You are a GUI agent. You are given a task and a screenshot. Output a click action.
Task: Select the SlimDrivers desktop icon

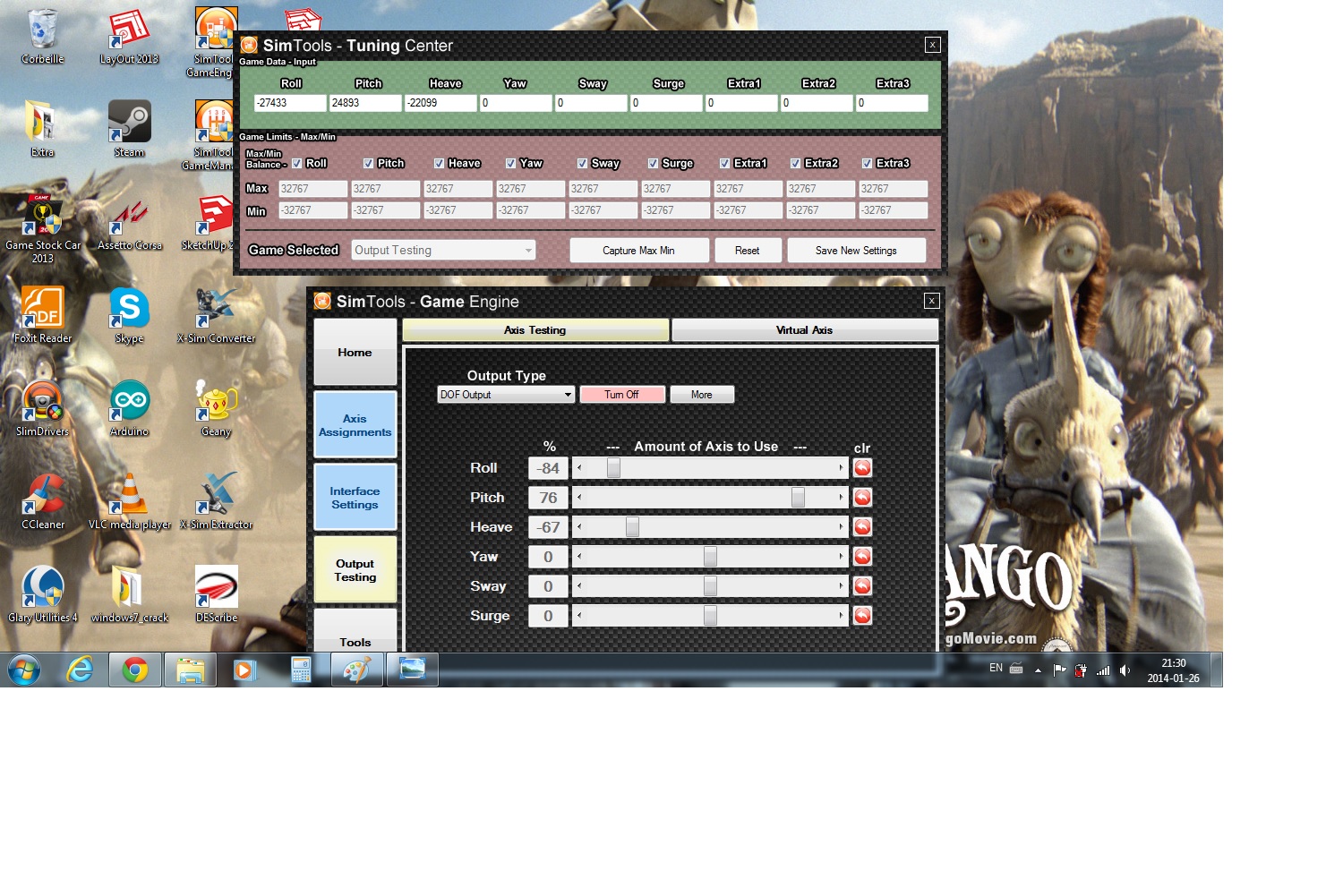point(42,408)
